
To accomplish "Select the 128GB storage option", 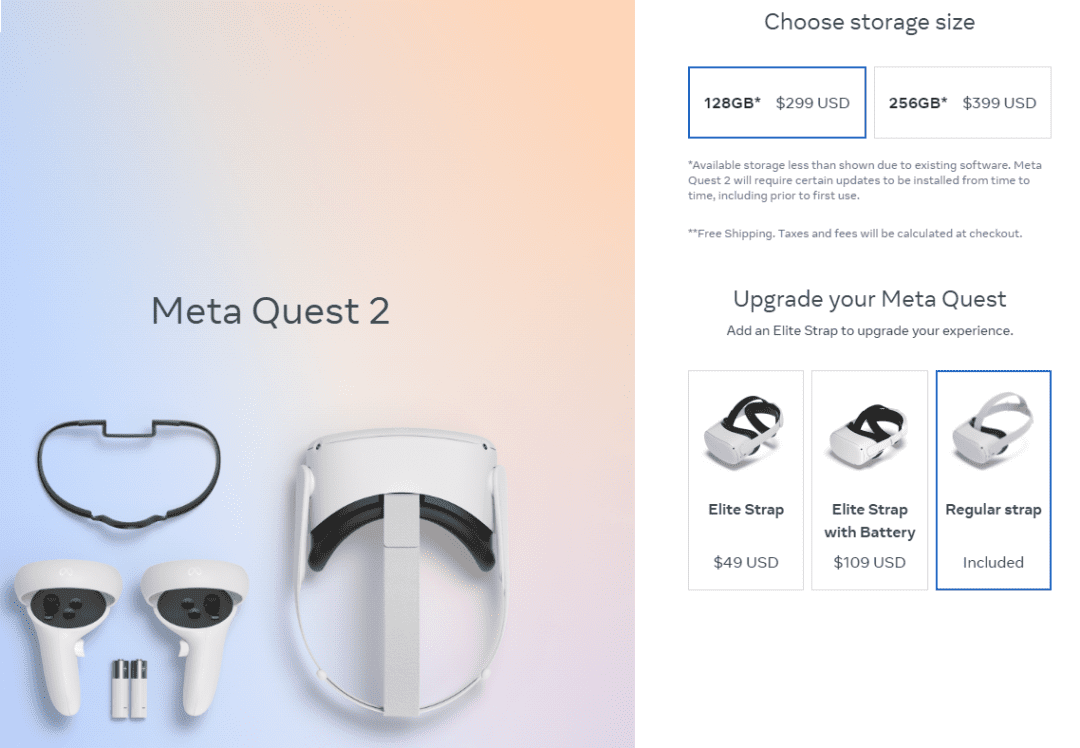I will coord(776,102).
